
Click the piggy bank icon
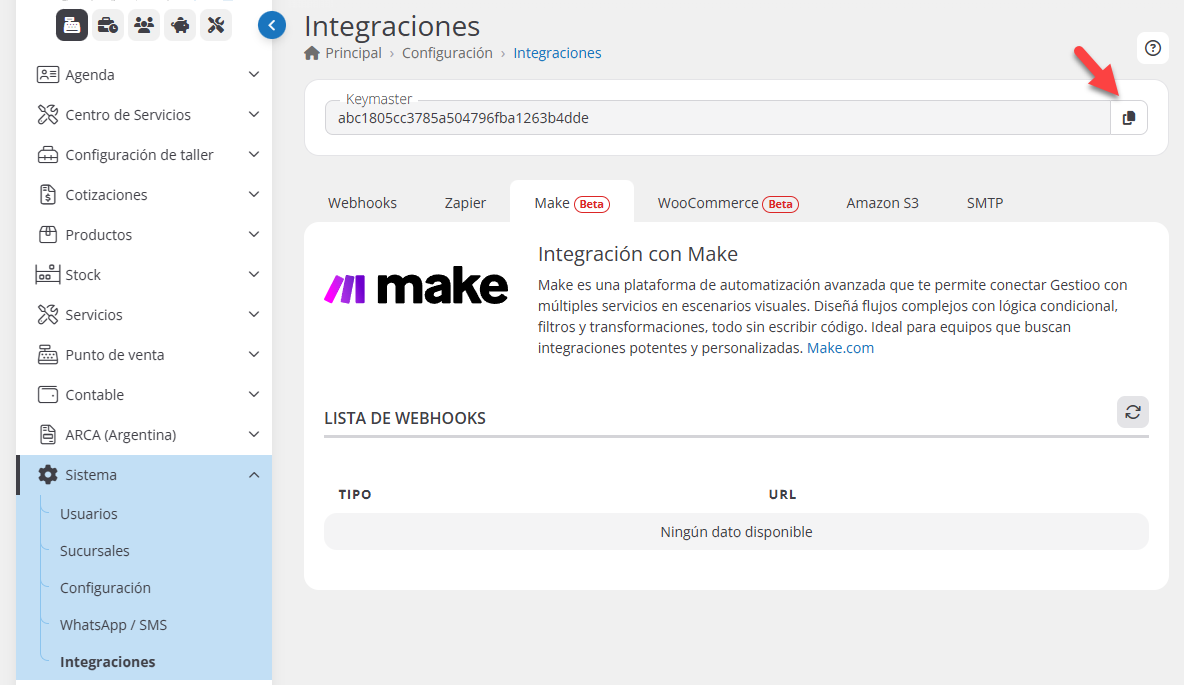pyautogui.click(x=180, y=26)
